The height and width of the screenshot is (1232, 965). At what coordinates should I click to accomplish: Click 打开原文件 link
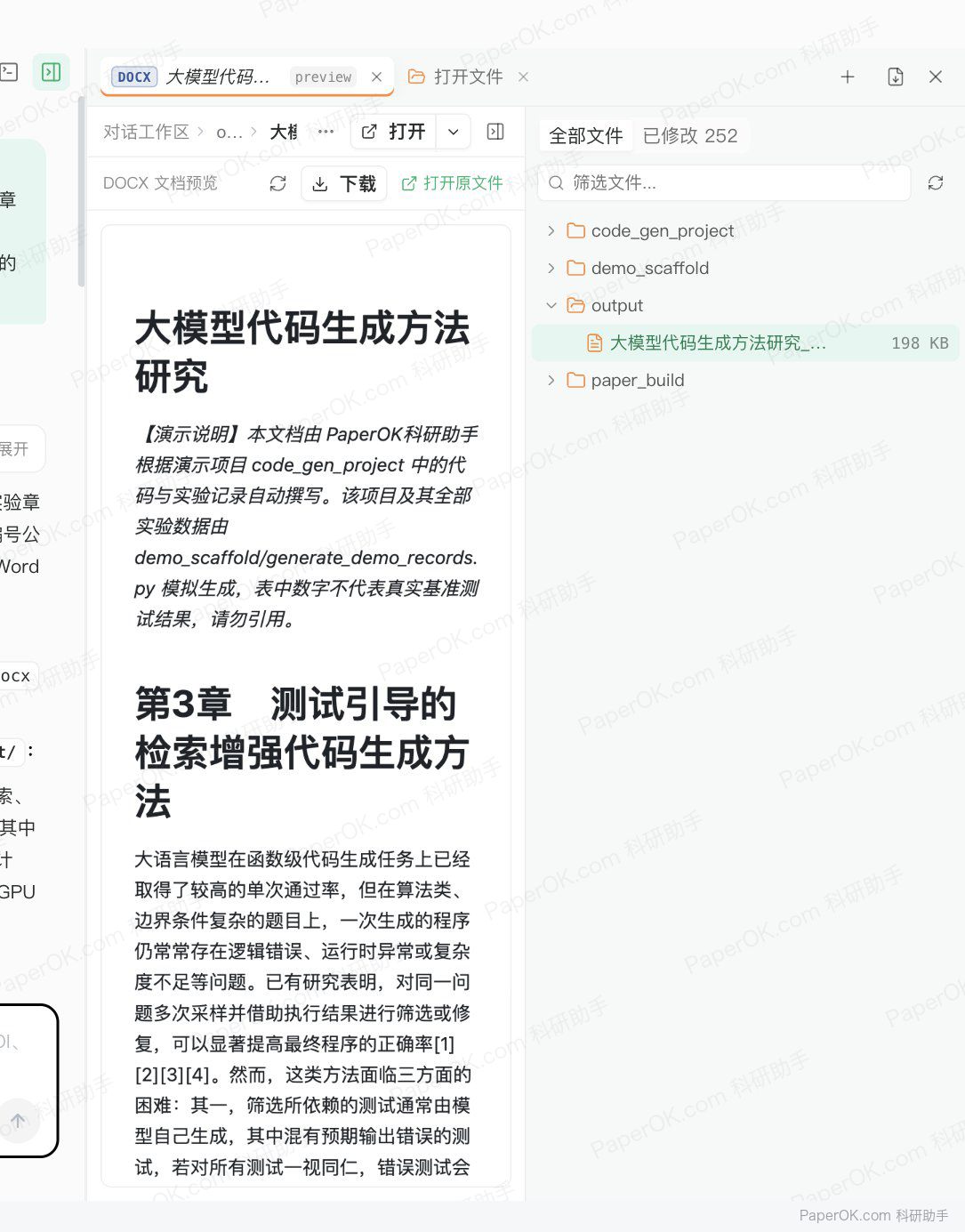pos(452,183)
